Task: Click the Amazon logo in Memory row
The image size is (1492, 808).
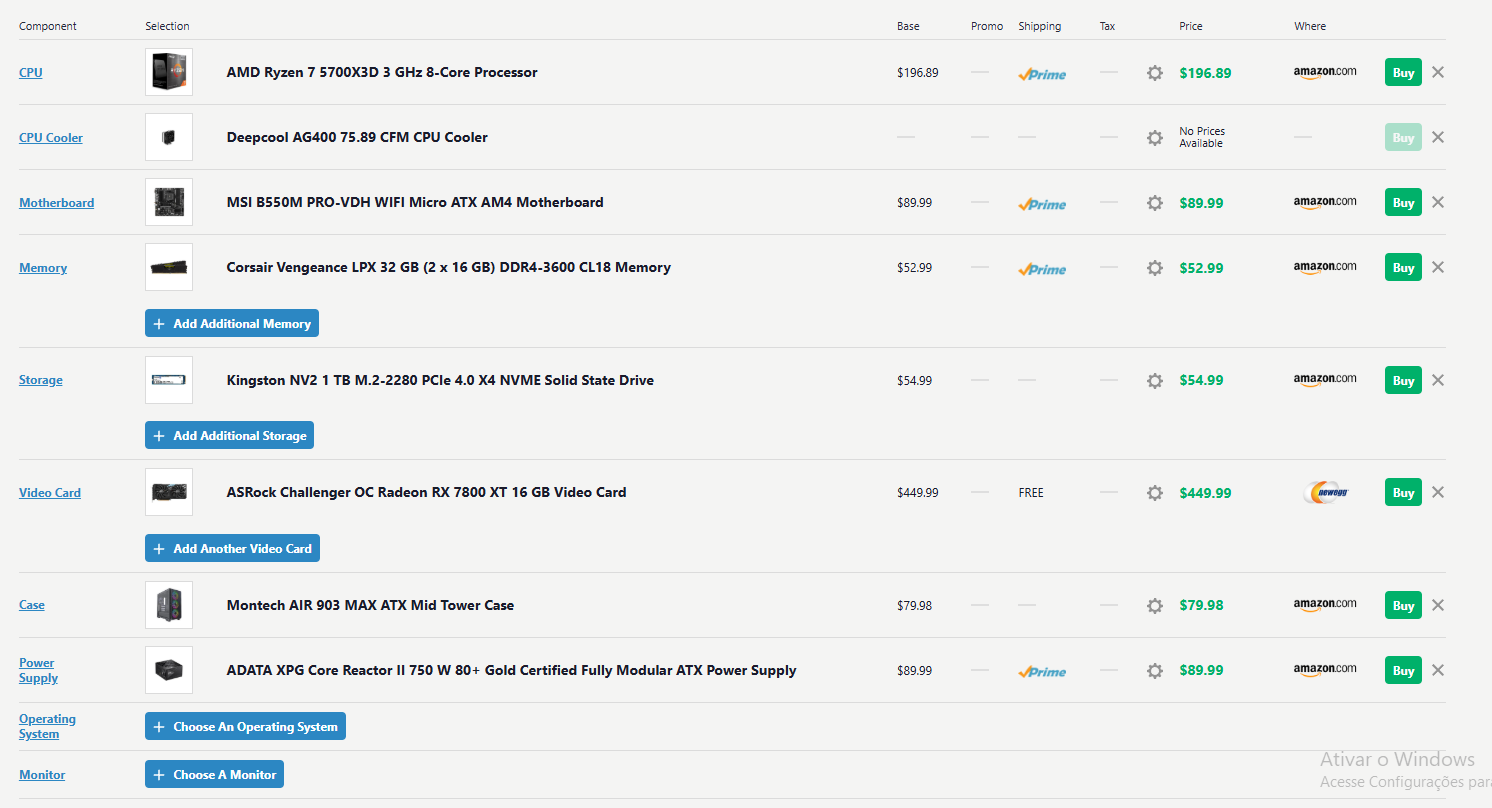Action: point(1325,267)
